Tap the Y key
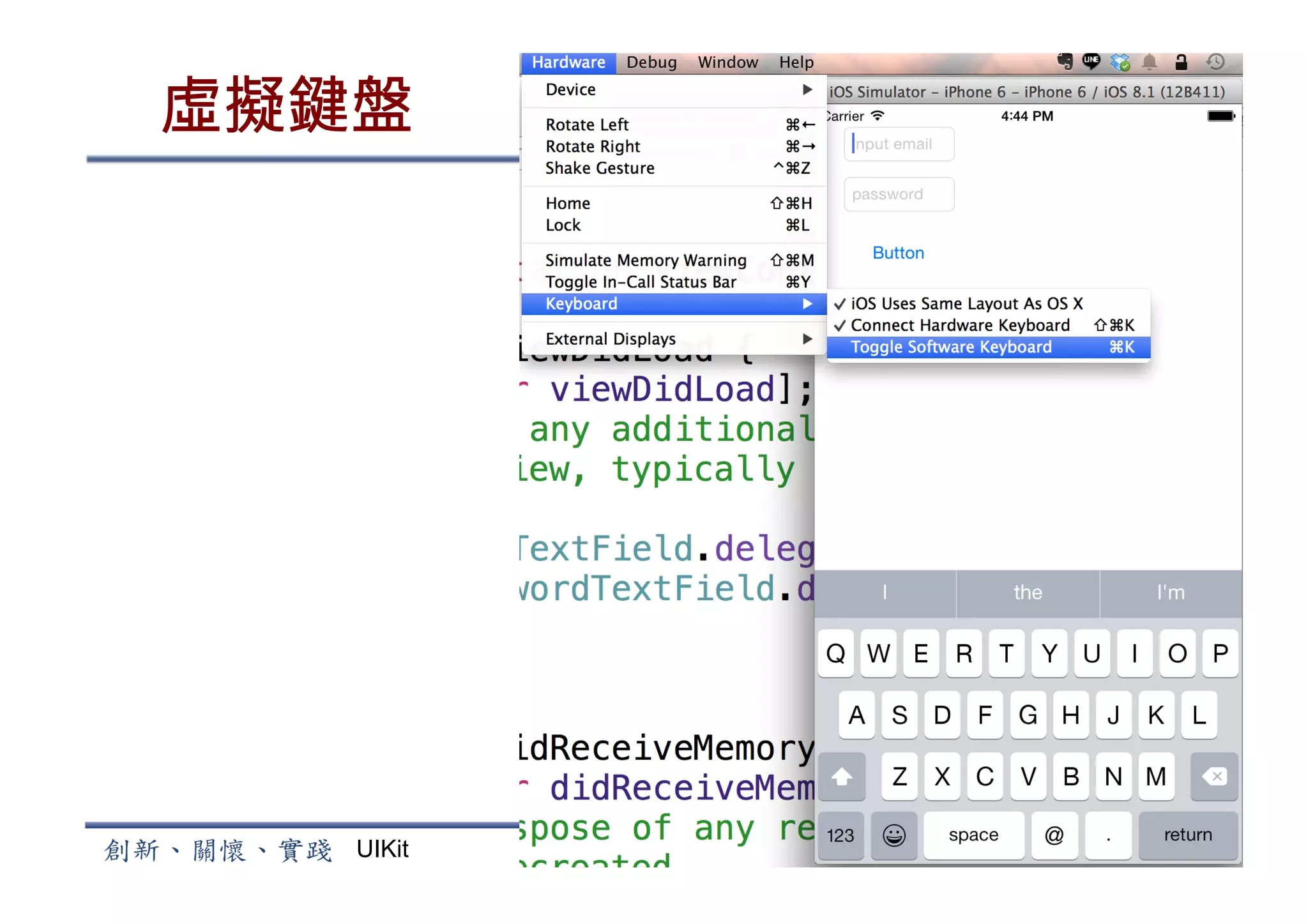The width and height of the screenshot is (1308, 924). [x=1049, y=654]
